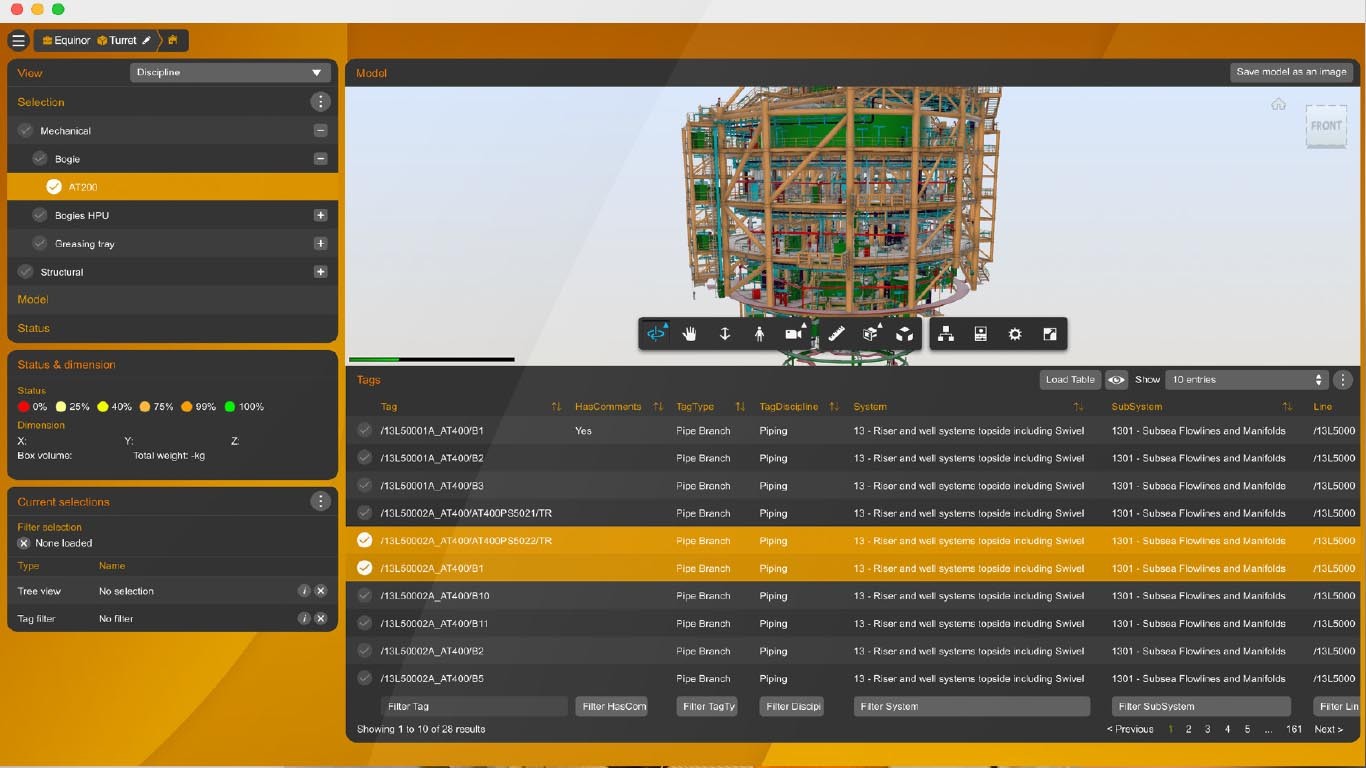Click the measure ruler tool
Image resolution: width=1366 pixels, height=768 pixels.
click(837, 334)
